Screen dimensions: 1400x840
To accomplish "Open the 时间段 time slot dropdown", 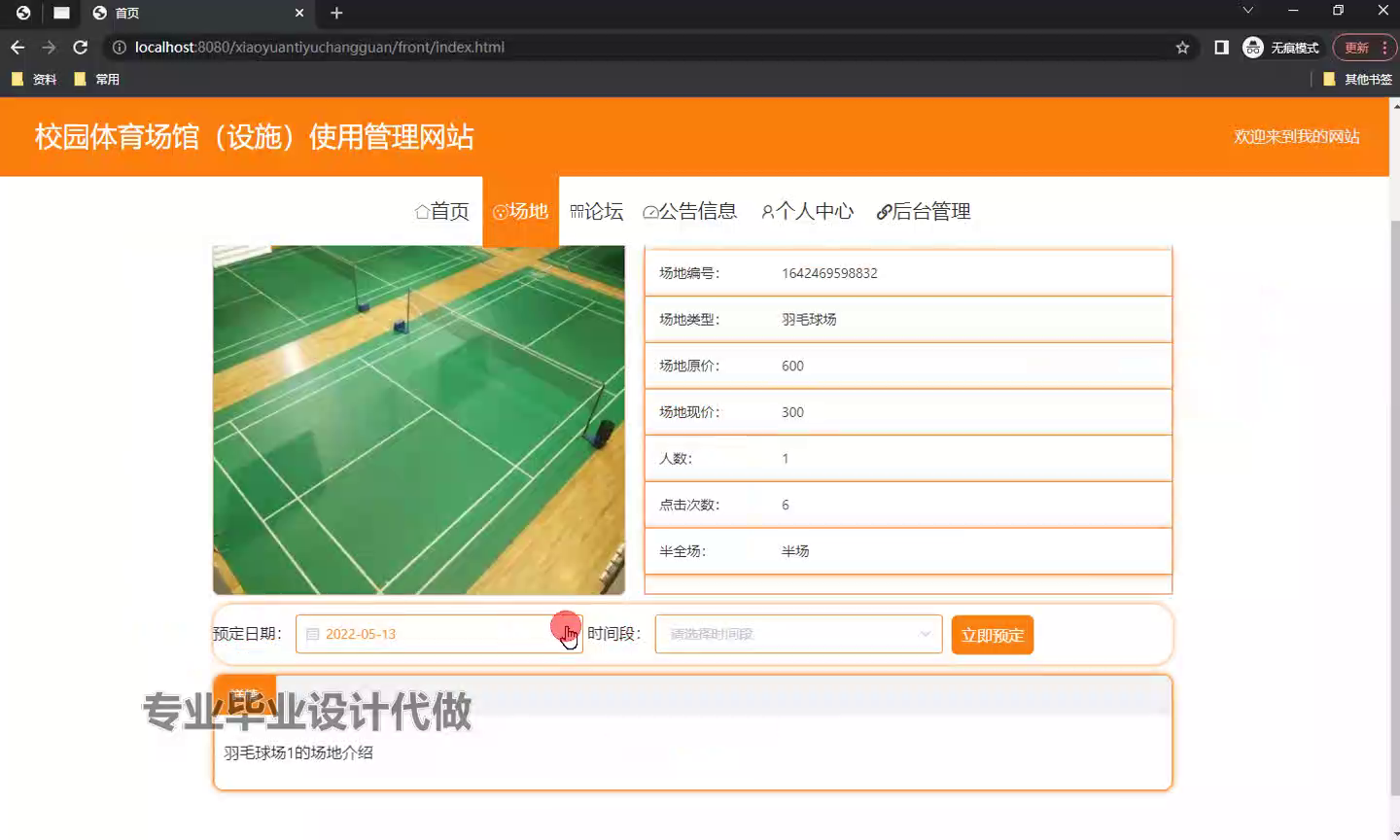I will coord(798,634).
